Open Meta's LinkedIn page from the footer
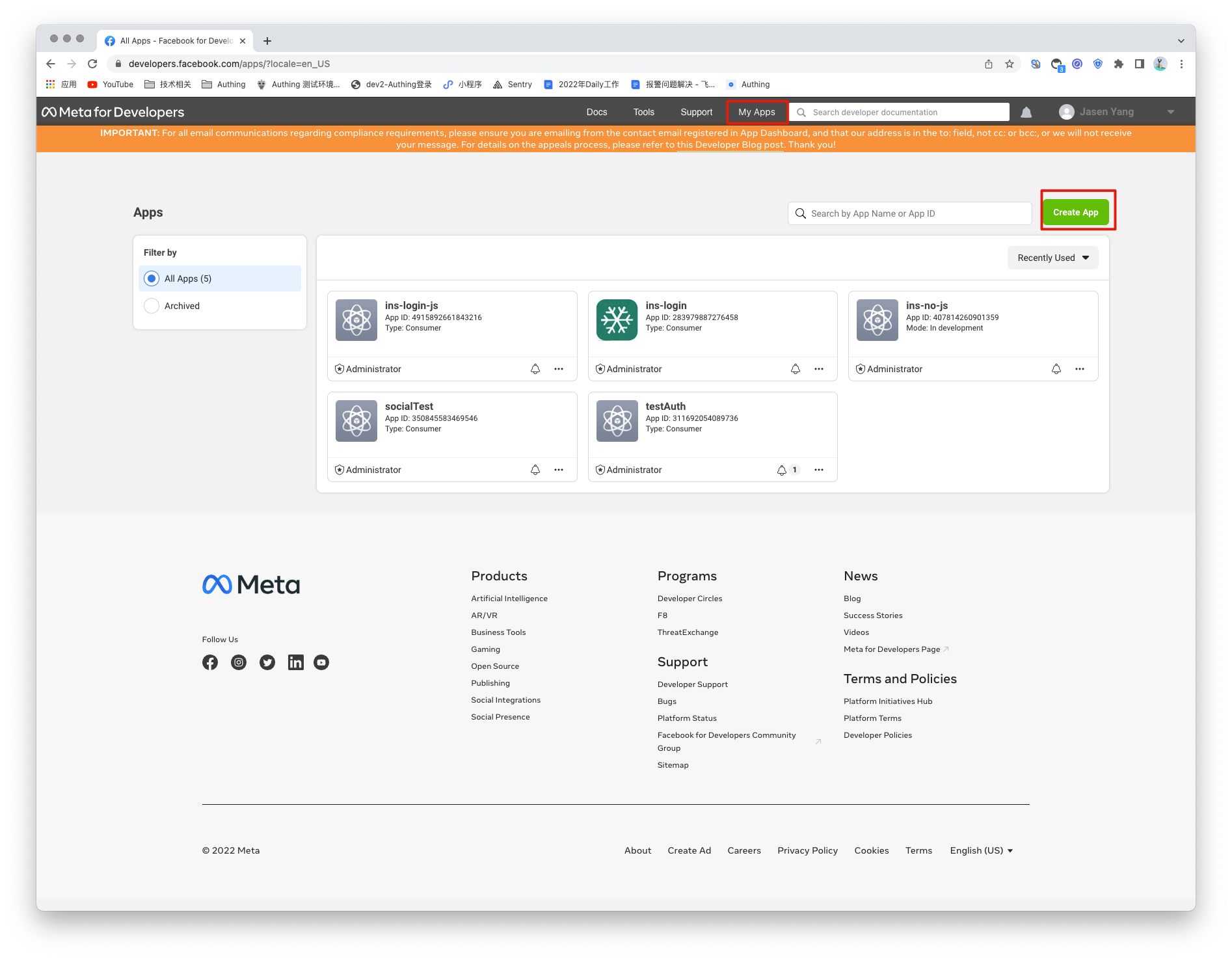This screenshot has width=1232, height=959. click(295, 662)
